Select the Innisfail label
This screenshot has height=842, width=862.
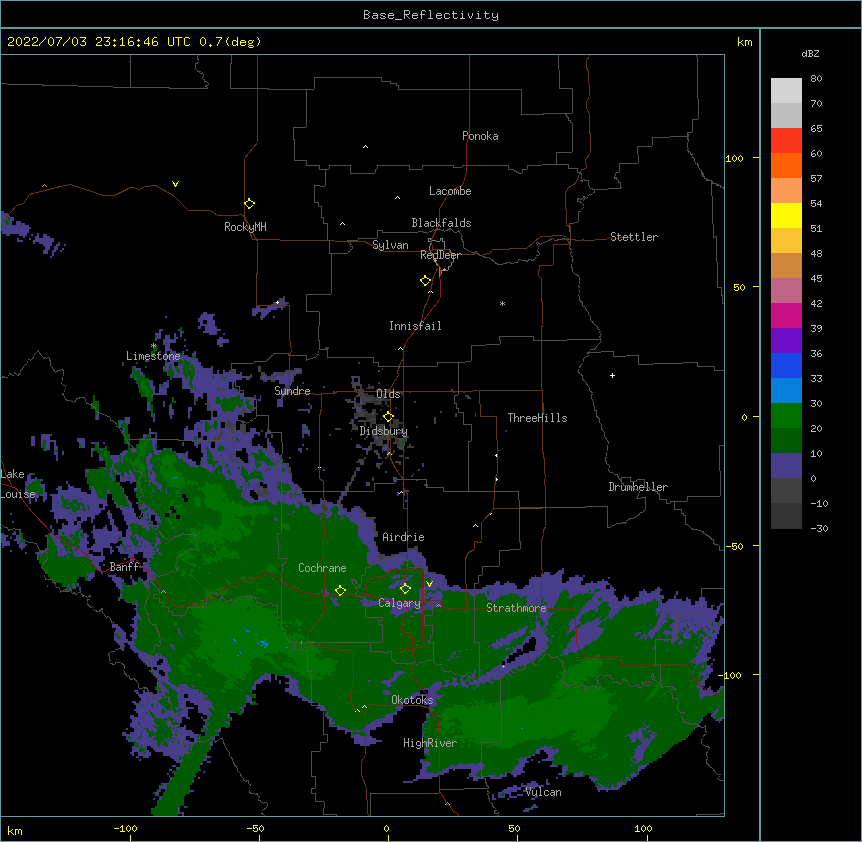(x=415, y=326)
